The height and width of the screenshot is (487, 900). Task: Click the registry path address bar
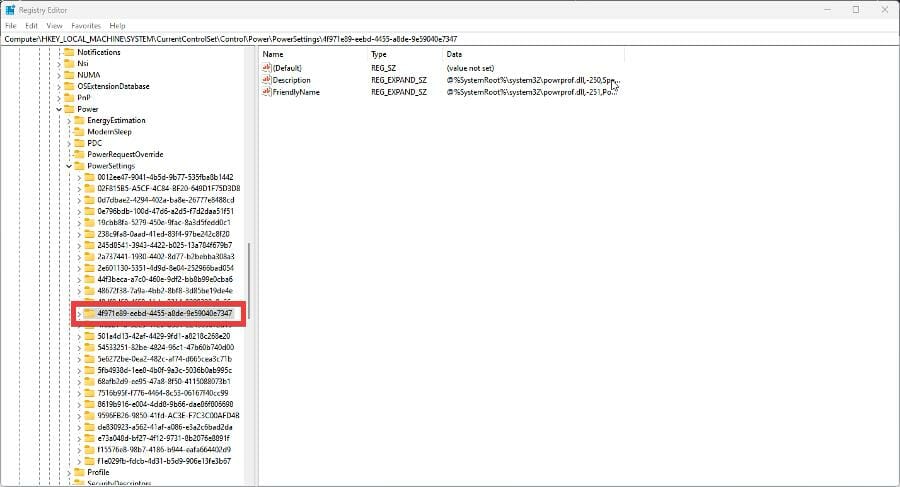point(450,39)
